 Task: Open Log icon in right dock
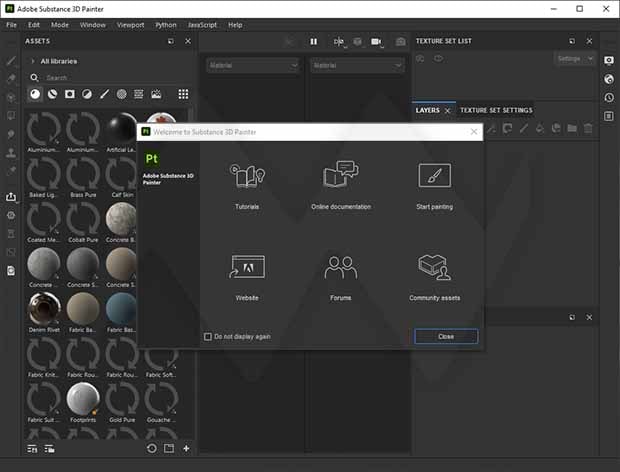tap(609, 116)
